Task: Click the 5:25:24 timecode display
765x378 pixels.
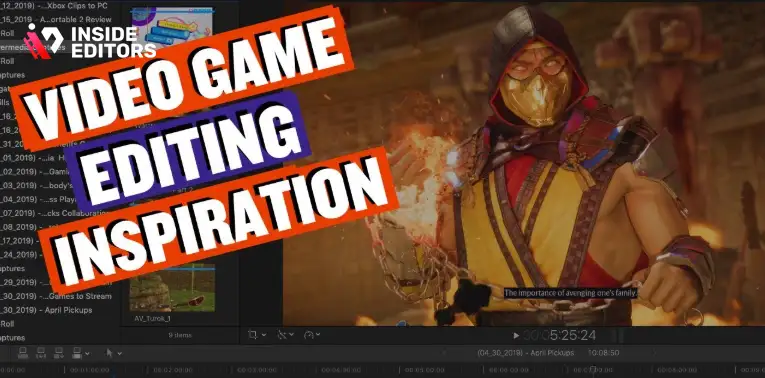Action: [572, 336]
